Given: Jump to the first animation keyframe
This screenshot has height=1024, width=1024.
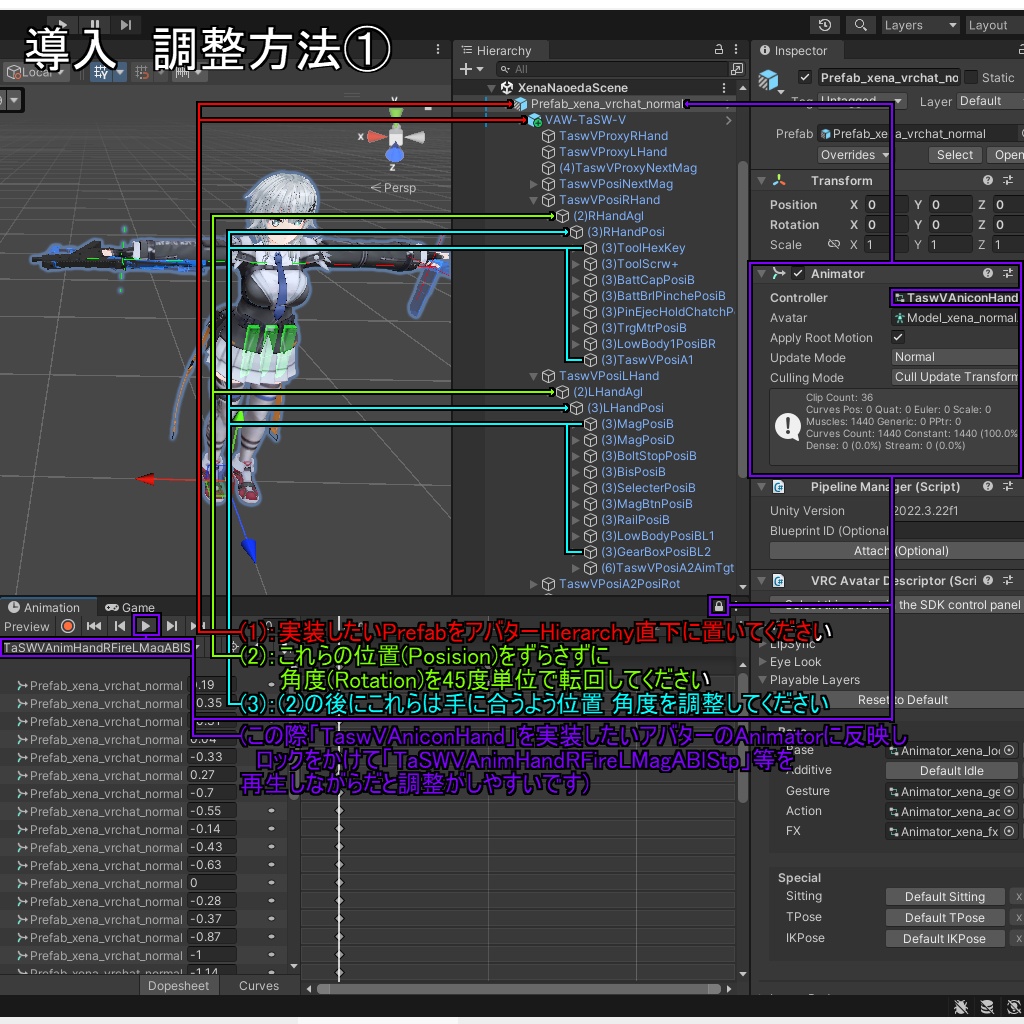Looking at the screenshot, I should tap(94, 626).
